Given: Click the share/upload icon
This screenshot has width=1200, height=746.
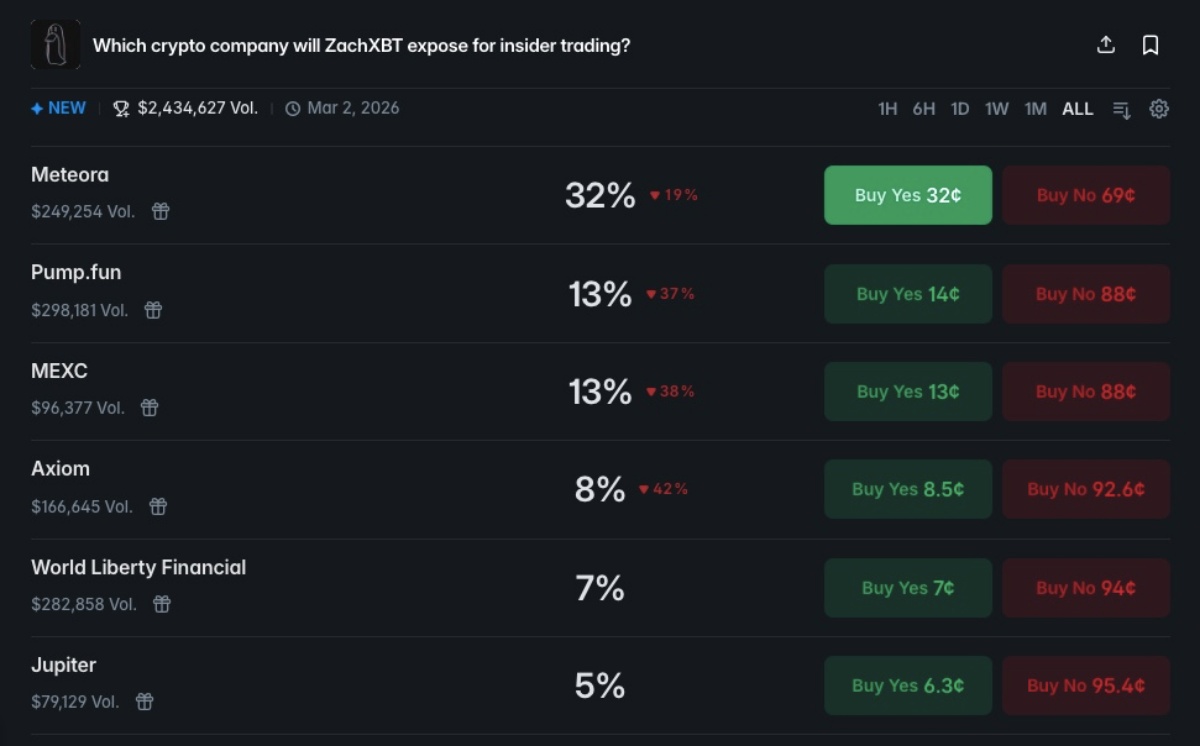Looking at the screenshot, I should (x=1106, y=45).
